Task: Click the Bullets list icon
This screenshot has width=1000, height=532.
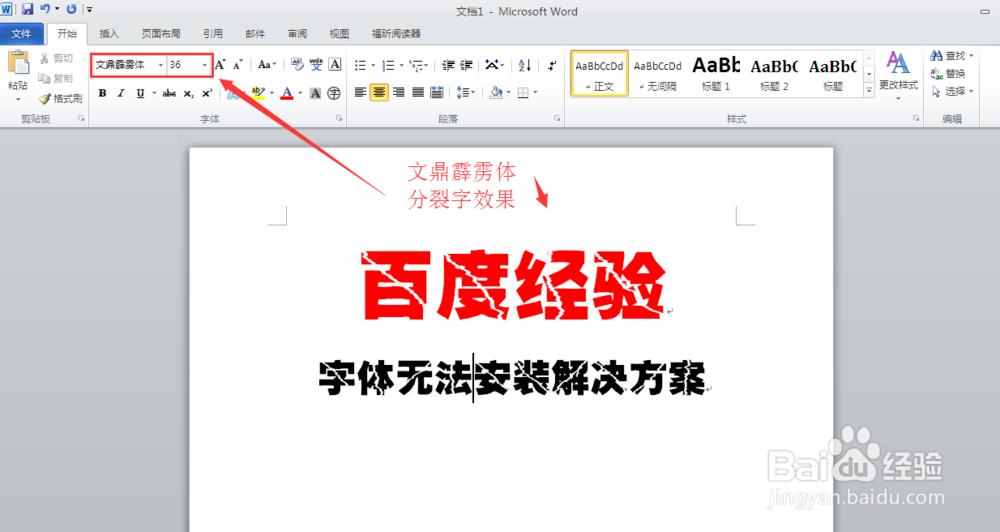Action: click(x=360, y=65)
